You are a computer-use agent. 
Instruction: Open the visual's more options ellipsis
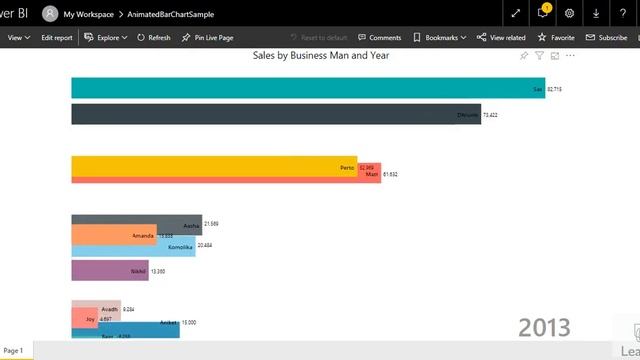point(570,56)
